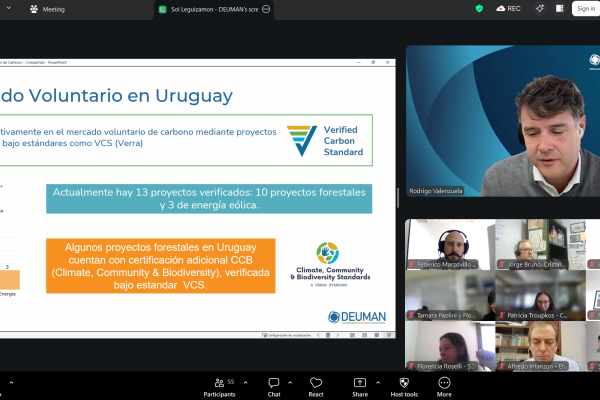Screen dimensions: 600x400
Task: Select Tamara Paolini y Flo video tile
Action: pos(450,295)
